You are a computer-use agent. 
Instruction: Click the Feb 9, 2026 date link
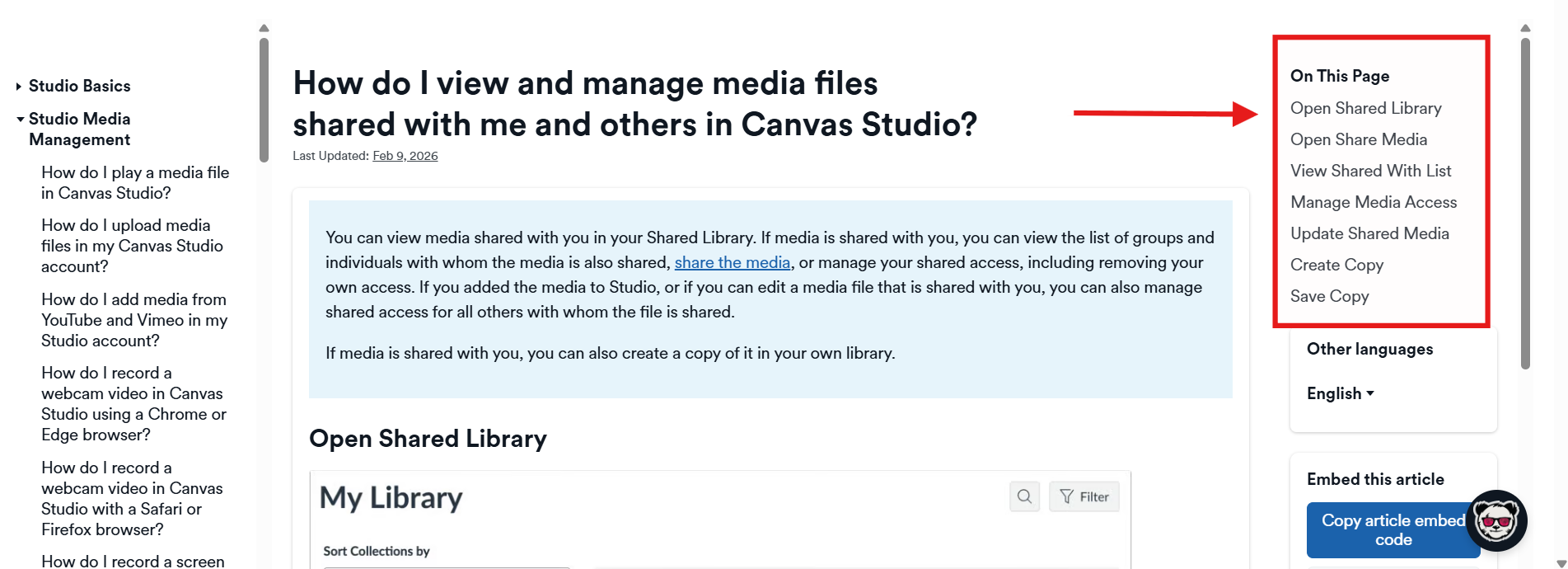(x=405, y=156)
